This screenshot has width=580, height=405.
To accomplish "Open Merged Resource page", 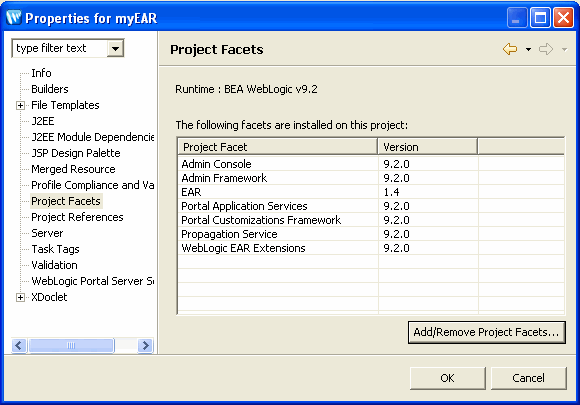I will click(x=73, y=169).
